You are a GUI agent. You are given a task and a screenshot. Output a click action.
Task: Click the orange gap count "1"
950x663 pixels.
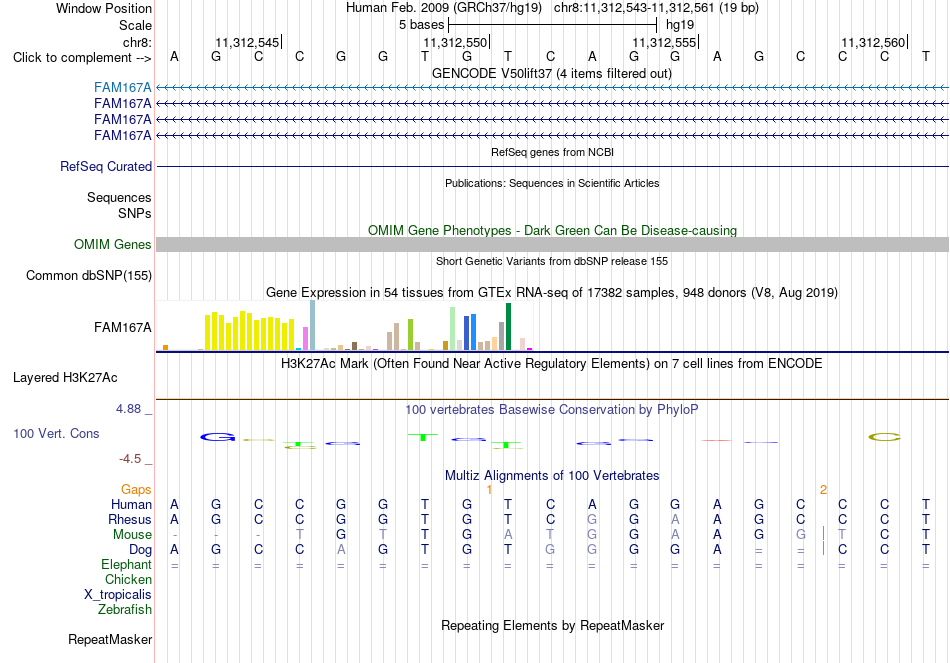[x=490, y=489]
